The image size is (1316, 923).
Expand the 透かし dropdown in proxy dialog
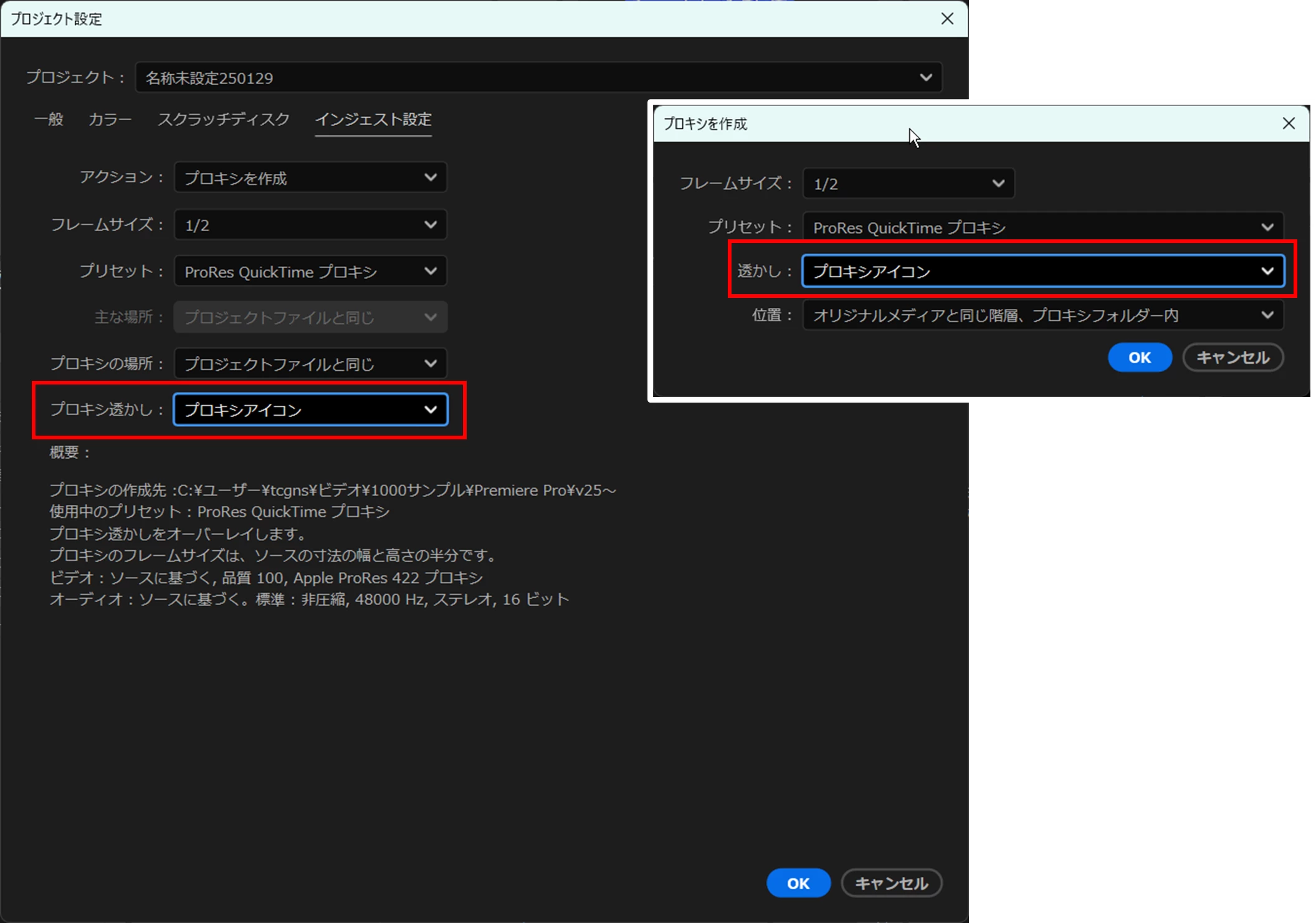(1043, 271)
